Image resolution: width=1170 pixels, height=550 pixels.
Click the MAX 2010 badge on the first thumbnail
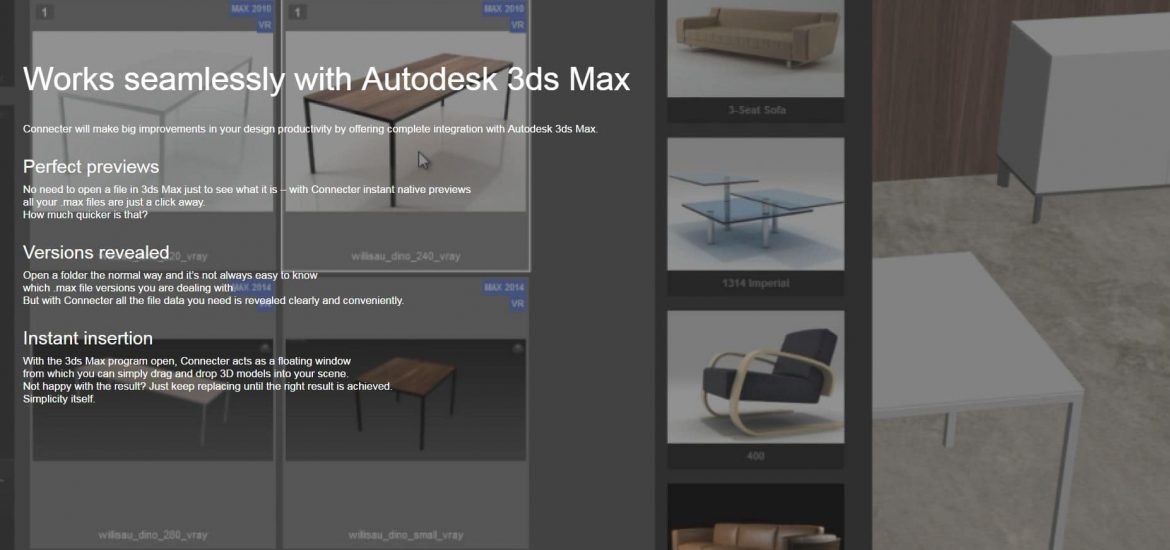click(252, 9)
